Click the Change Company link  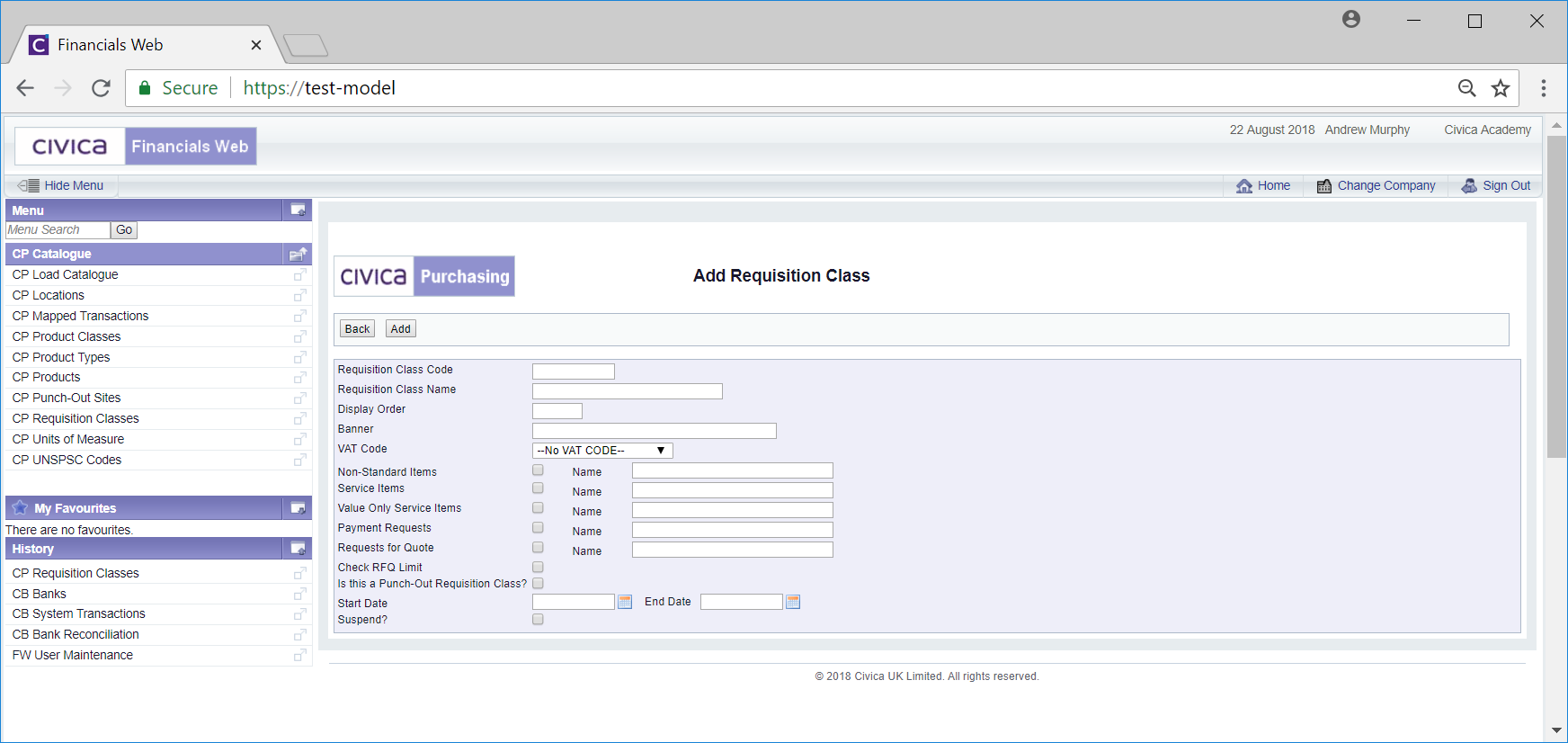pos(1386,186)
